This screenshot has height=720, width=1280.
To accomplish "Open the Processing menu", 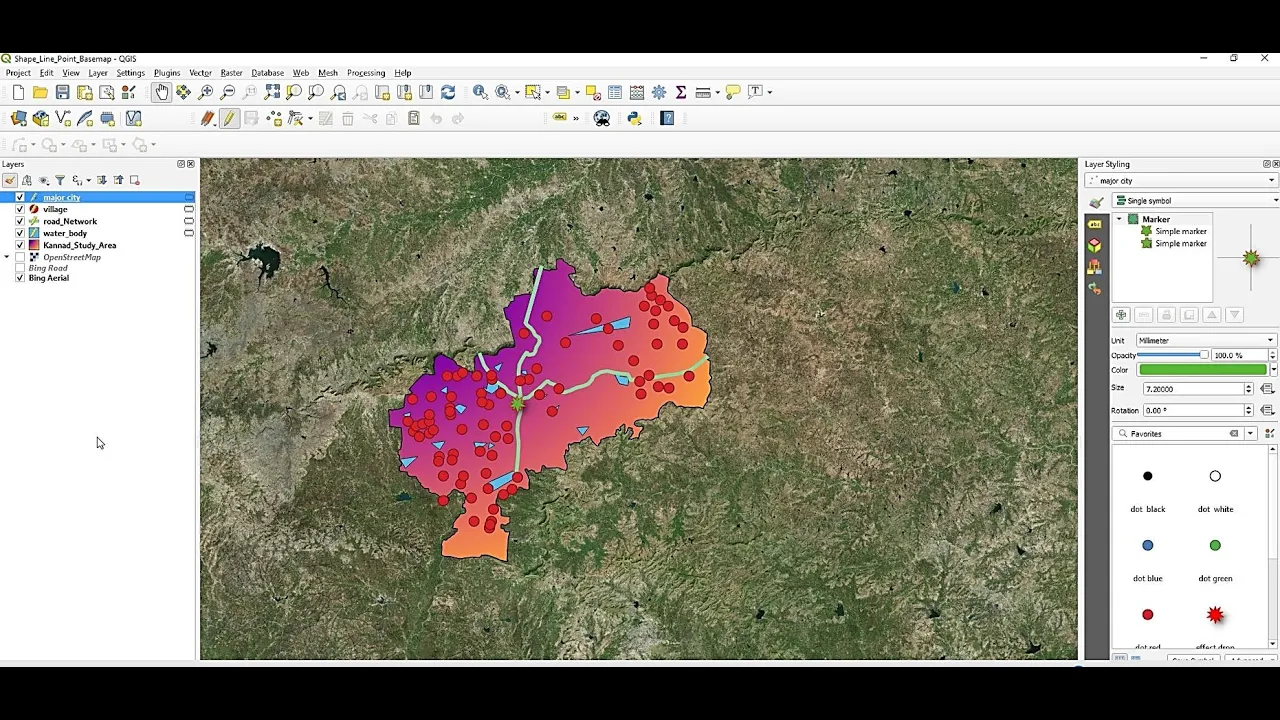I will [x=366, y=73].
